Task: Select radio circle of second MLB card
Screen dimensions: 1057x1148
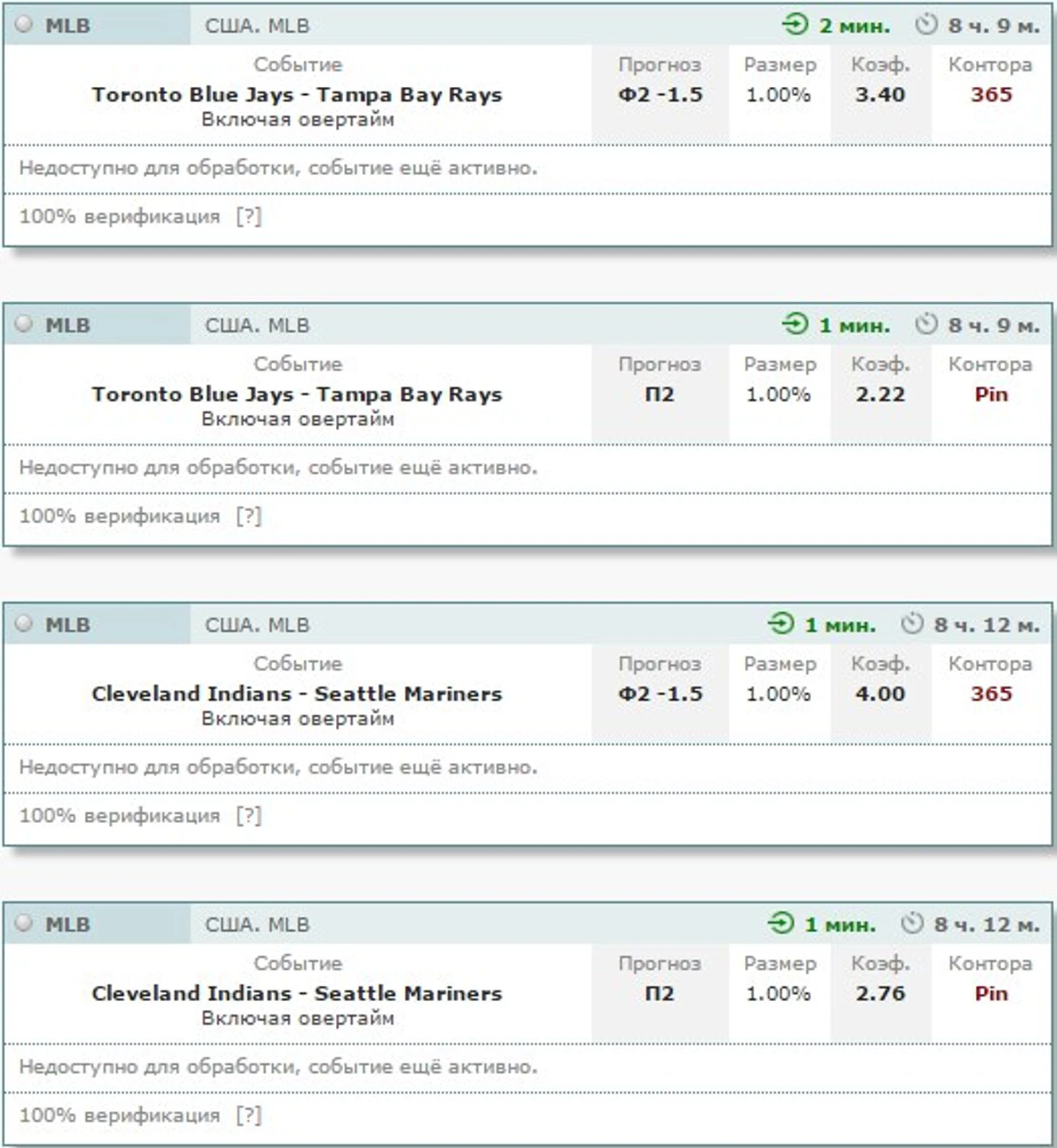Action: coord(25,324)
